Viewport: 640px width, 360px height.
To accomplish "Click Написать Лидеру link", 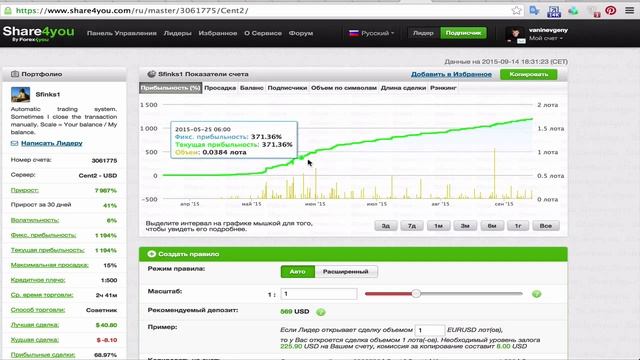I will [52, 143].
